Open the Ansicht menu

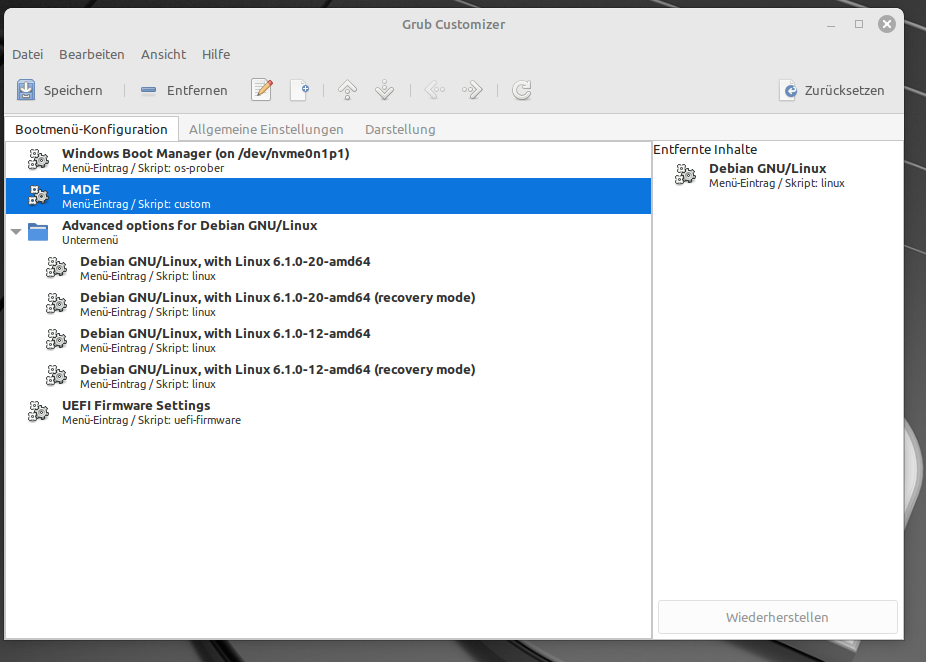click(163, 54)
